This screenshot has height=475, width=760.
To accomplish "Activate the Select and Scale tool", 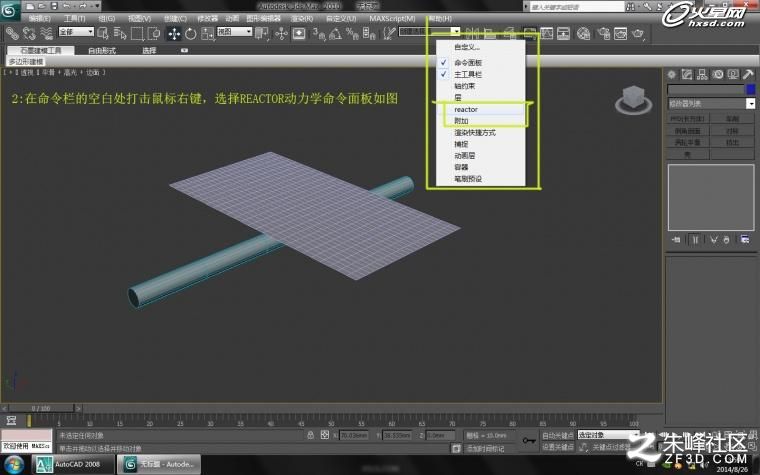I will [207, 33].
